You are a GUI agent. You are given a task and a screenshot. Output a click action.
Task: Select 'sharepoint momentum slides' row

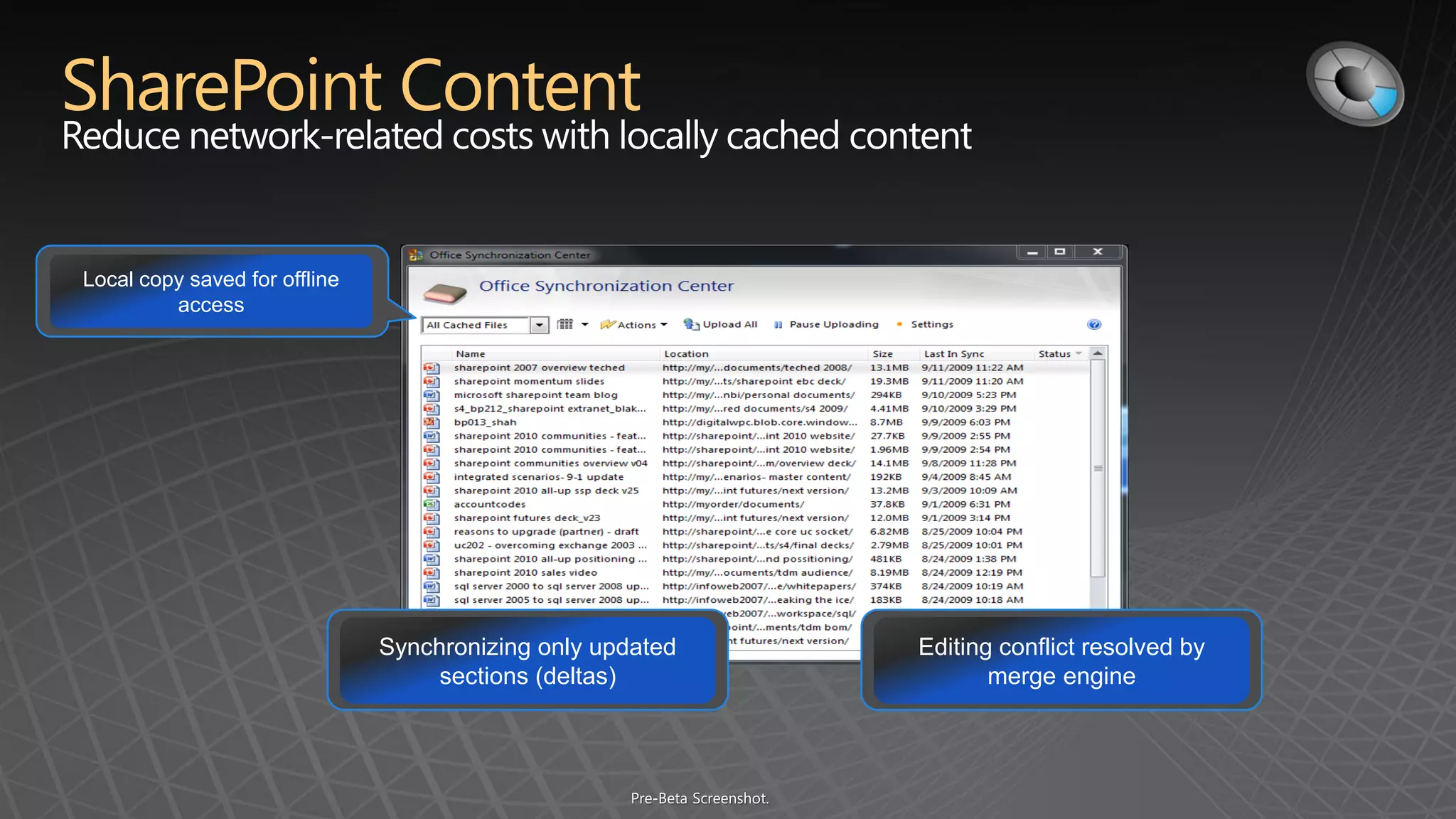755,381
